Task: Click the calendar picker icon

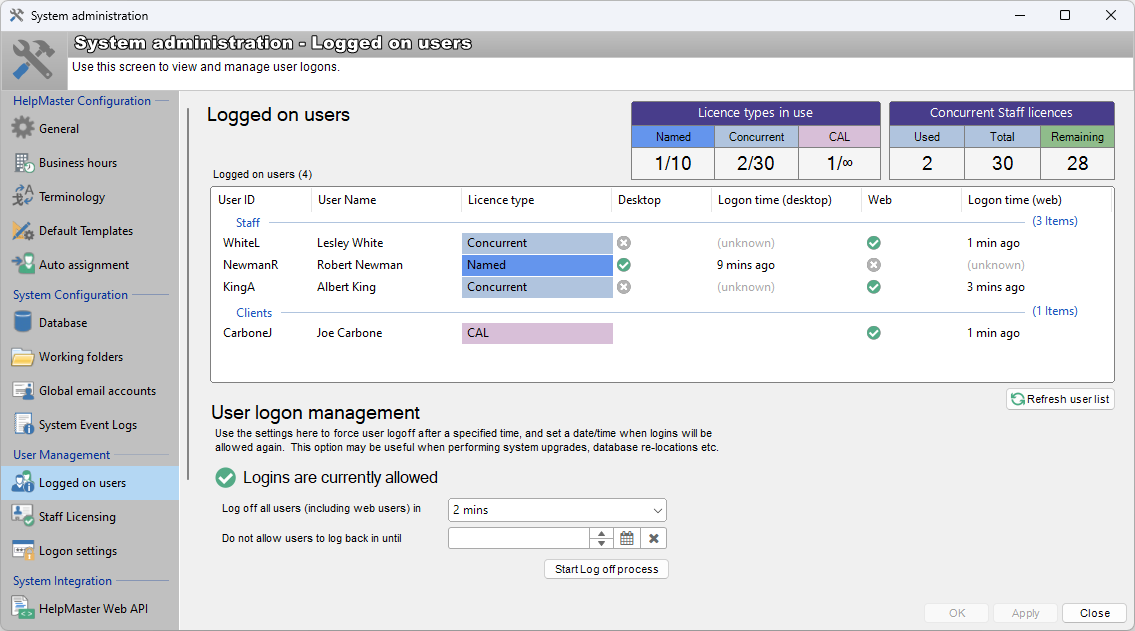Action: (x=627, y=538)
